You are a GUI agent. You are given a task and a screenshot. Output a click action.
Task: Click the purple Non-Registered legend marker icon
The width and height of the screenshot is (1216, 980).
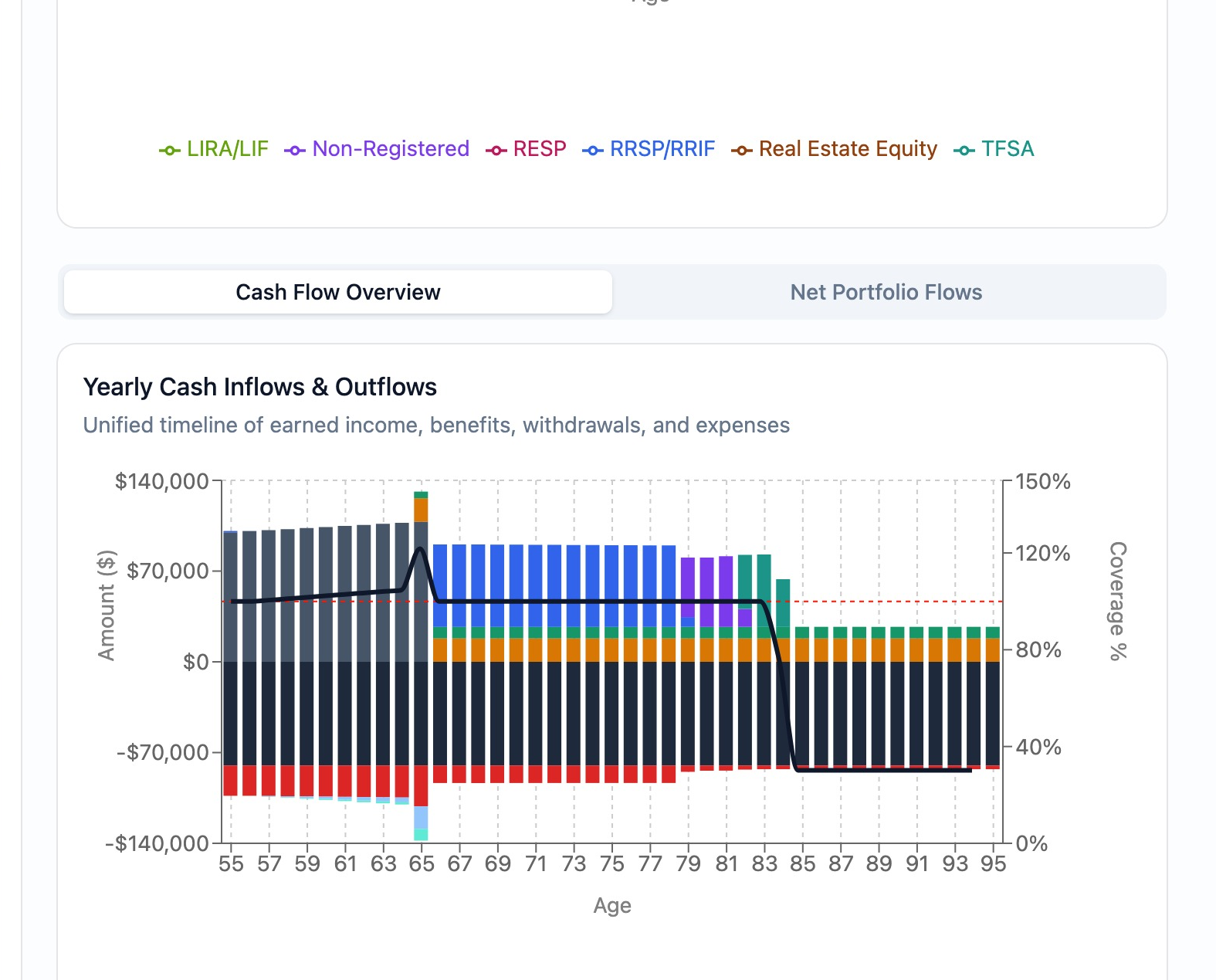295,151
